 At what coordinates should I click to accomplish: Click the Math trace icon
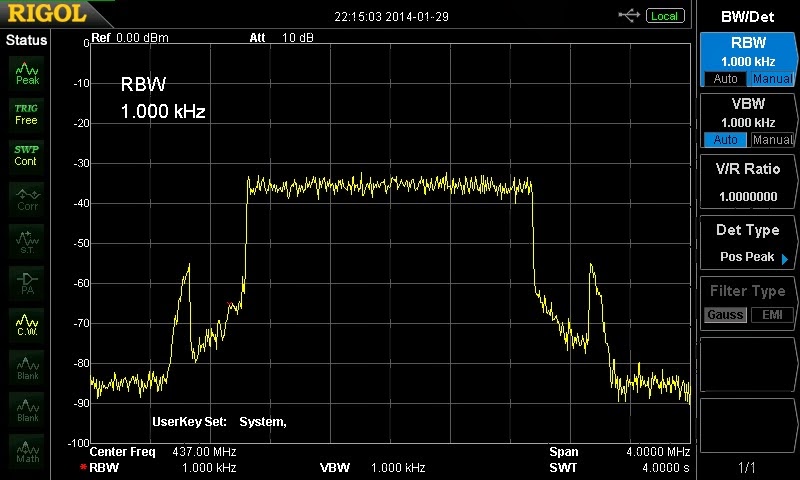(27, 451)
